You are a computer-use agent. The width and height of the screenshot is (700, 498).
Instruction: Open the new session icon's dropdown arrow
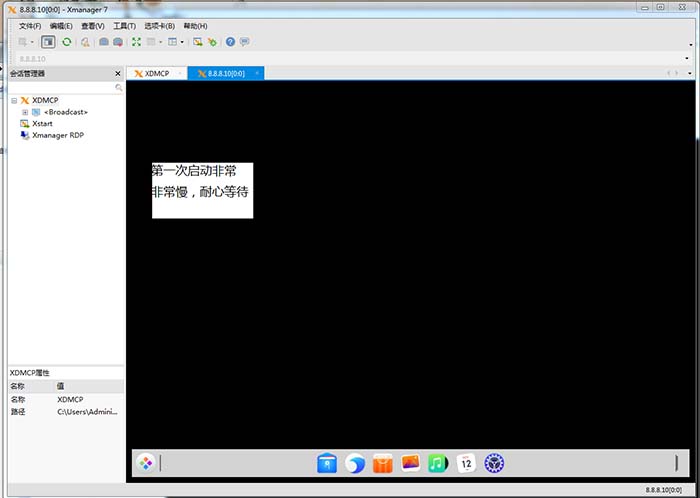pyautogui.click(x=32, y=42)
